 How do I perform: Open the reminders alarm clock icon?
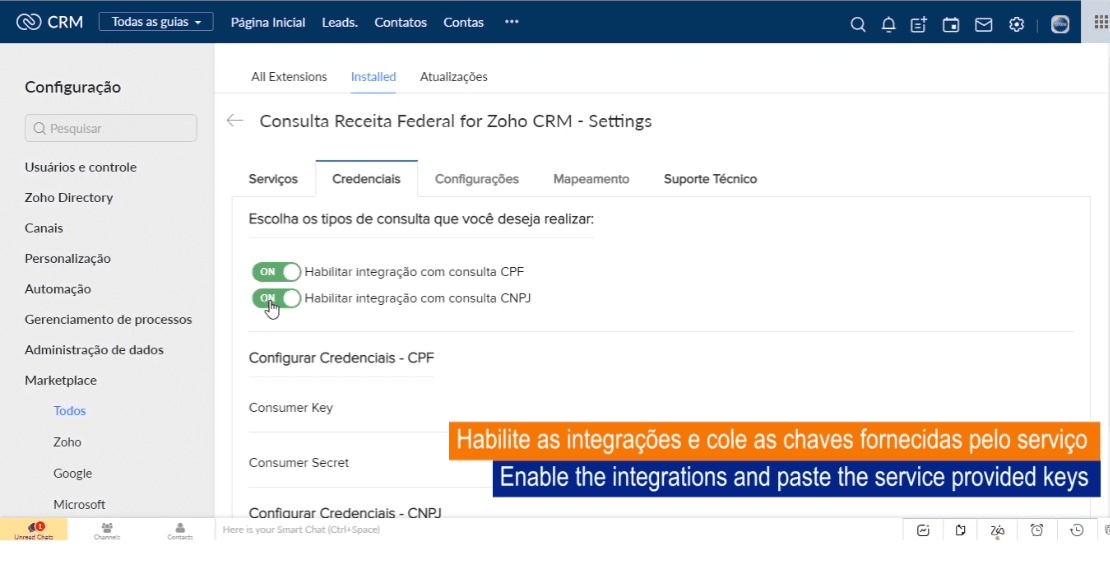[1037, 530]
